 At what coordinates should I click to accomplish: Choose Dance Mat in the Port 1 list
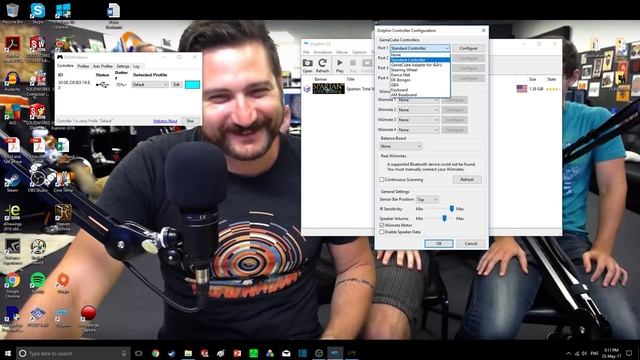(x=420, y=75)
